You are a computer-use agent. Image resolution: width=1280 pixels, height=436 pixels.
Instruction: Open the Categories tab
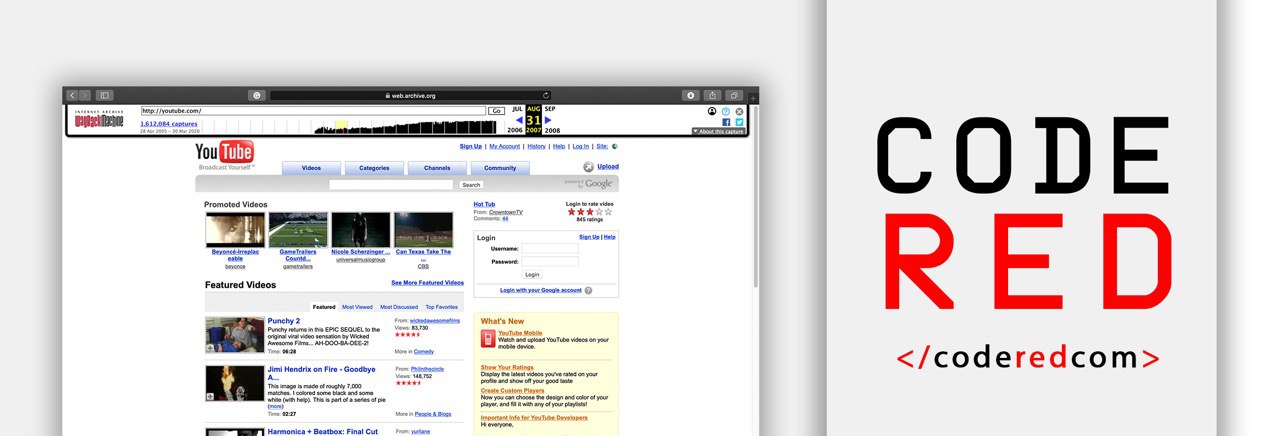coord(374,168)
